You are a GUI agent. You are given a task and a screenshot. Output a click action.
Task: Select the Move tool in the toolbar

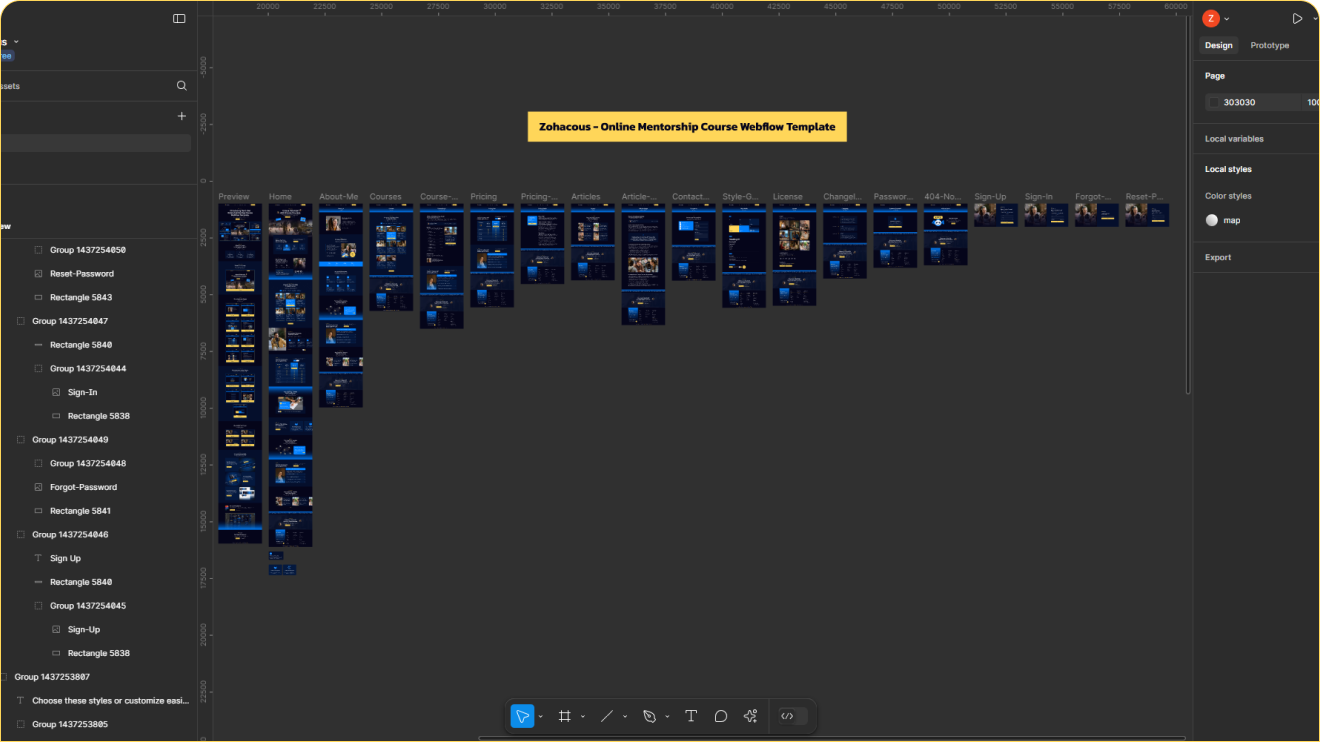(x=522, y=716)
